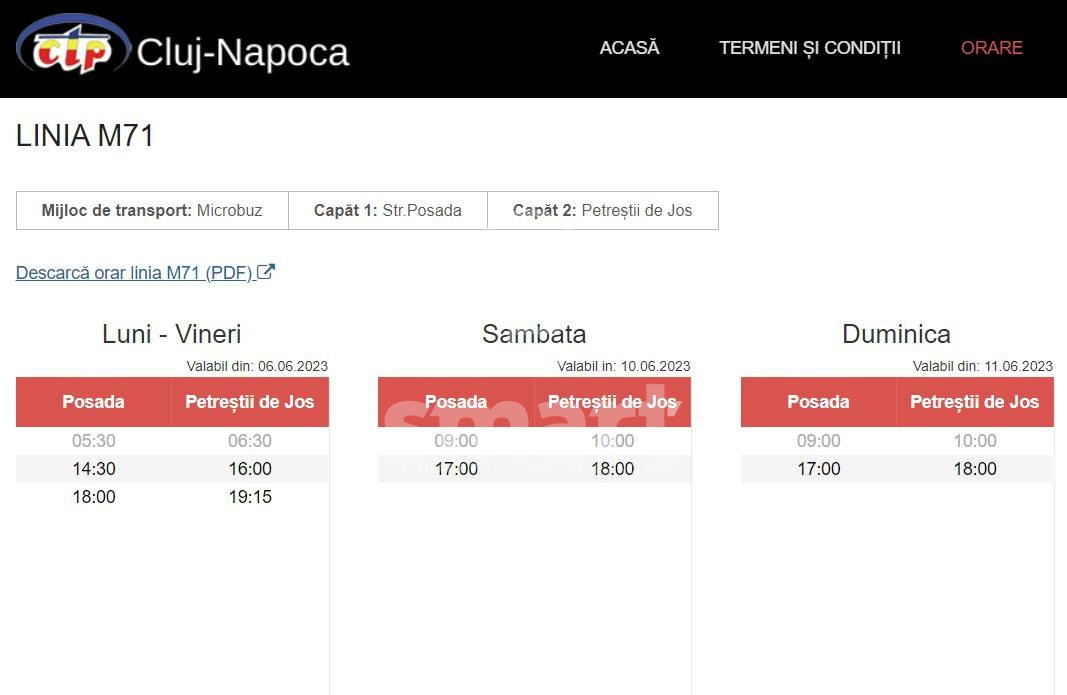Select the red ORARE menu item
Image resolution: width=1067 pixels, height=695 pixels.
[991, 47]
